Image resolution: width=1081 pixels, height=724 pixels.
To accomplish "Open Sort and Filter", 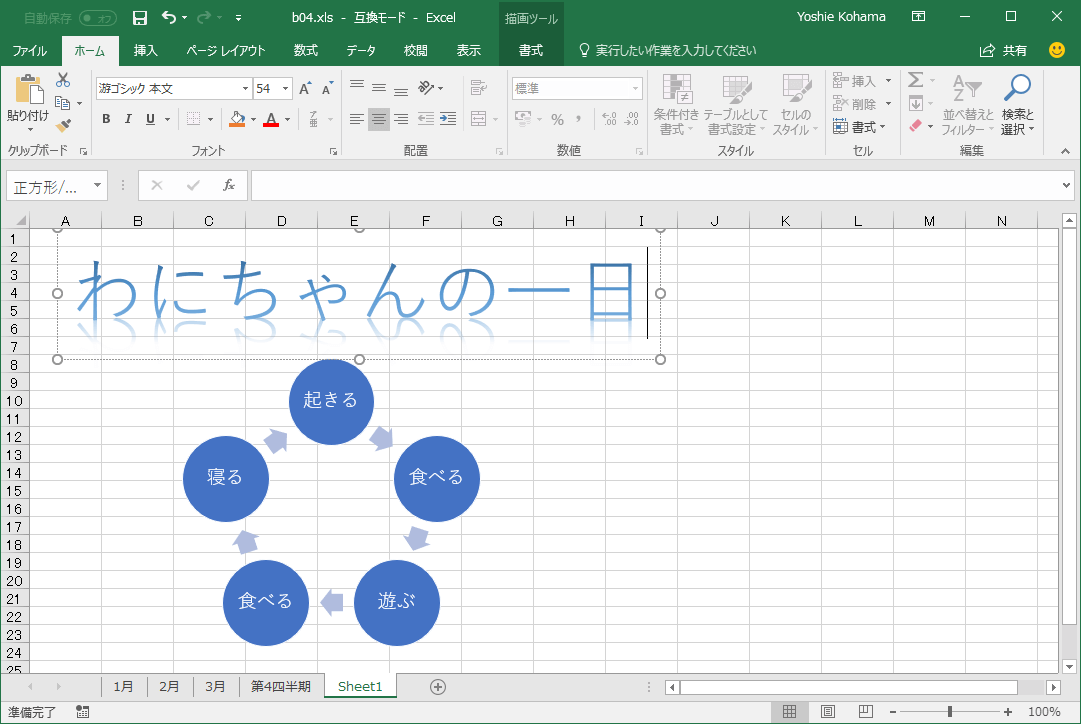I will (968, 105).
